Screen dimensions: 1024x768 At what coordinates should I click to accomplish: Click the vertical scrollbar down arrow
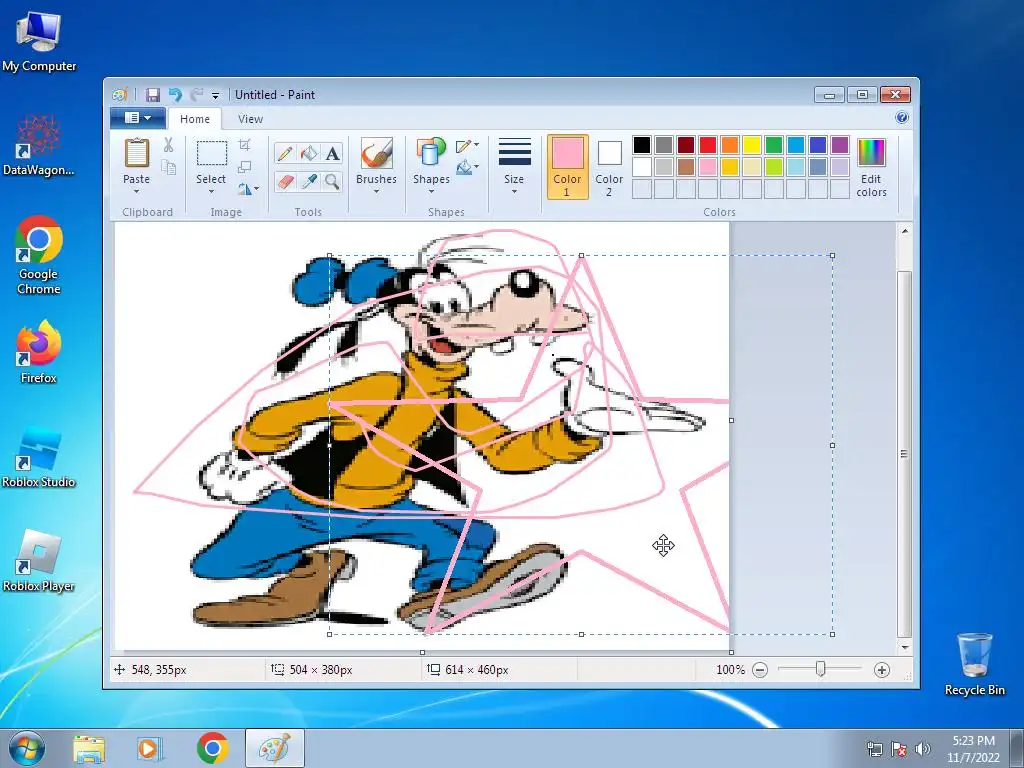coord(904,647)
